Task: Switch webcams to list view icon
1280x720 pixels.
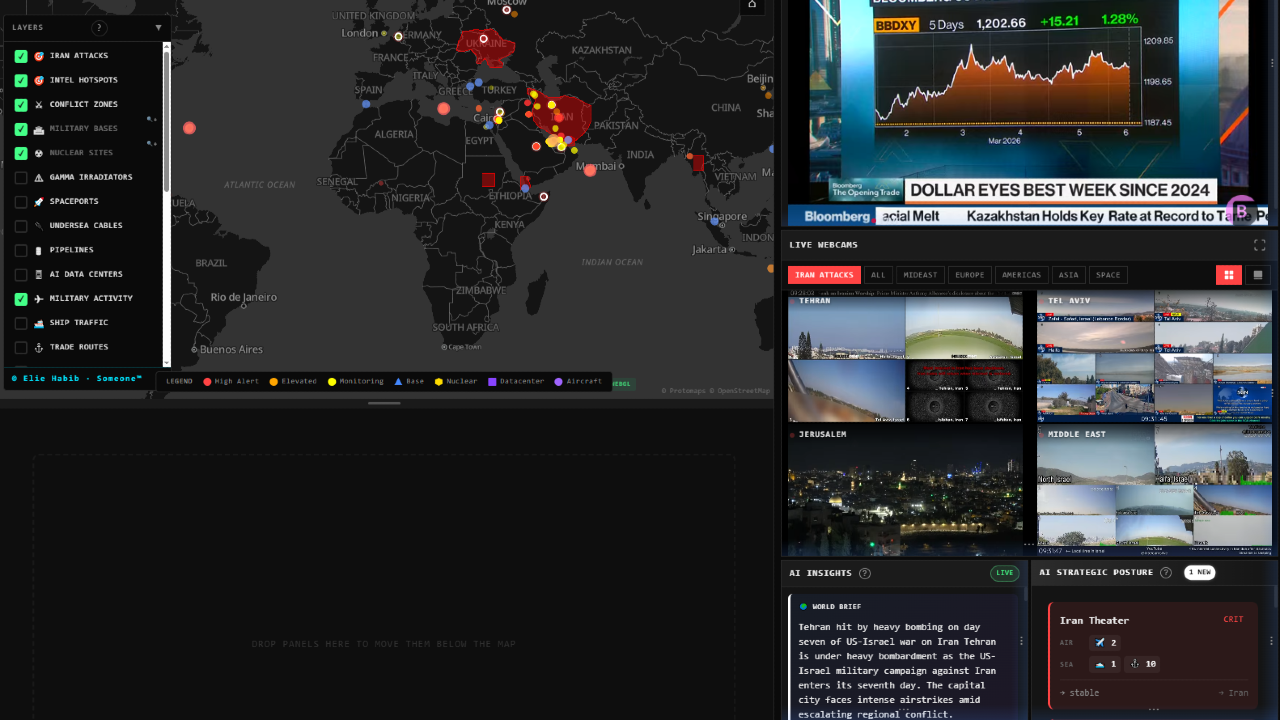Action: point(1256,274)
